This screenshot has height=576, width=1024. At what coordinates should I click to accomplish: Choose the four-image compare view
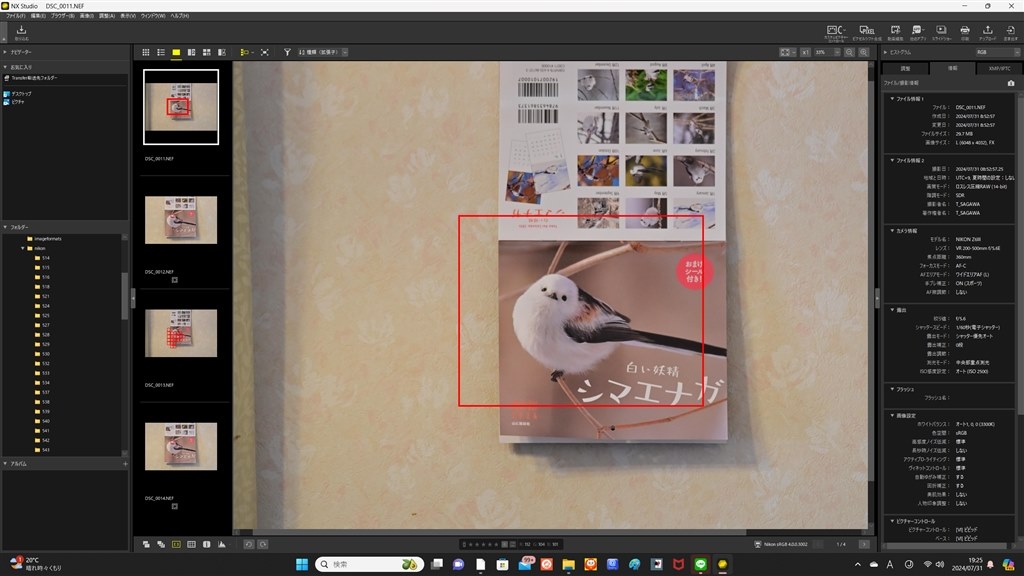pos(206,52)
